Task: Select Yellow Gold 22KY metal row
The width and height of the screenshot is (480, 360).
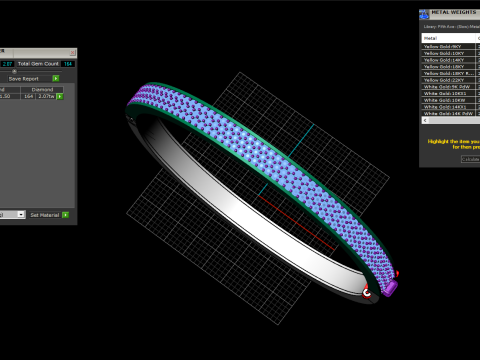Action: click(448, 80)
